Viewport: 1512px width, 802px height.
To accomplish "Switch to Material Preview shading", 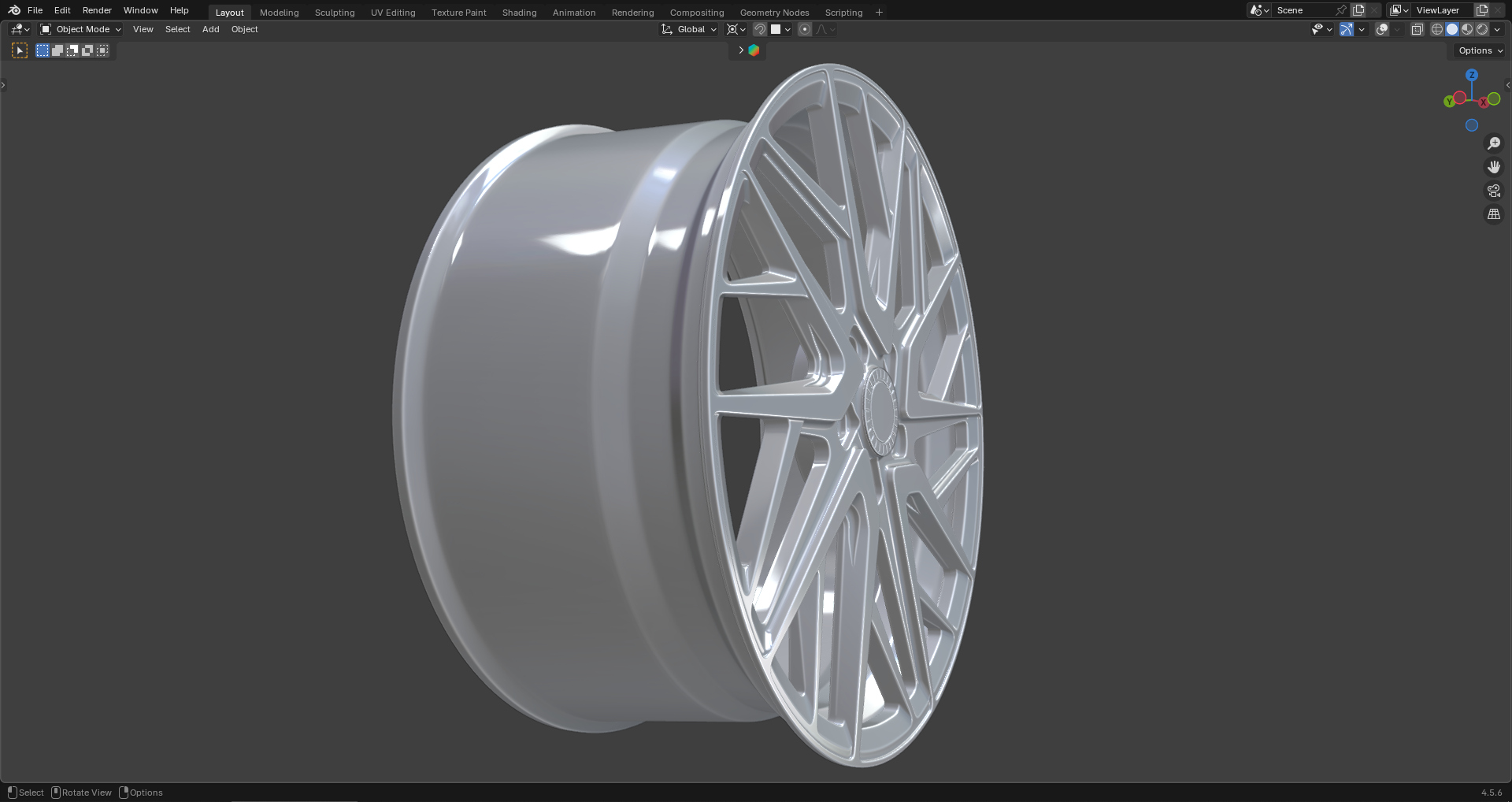I will 1467,29.
